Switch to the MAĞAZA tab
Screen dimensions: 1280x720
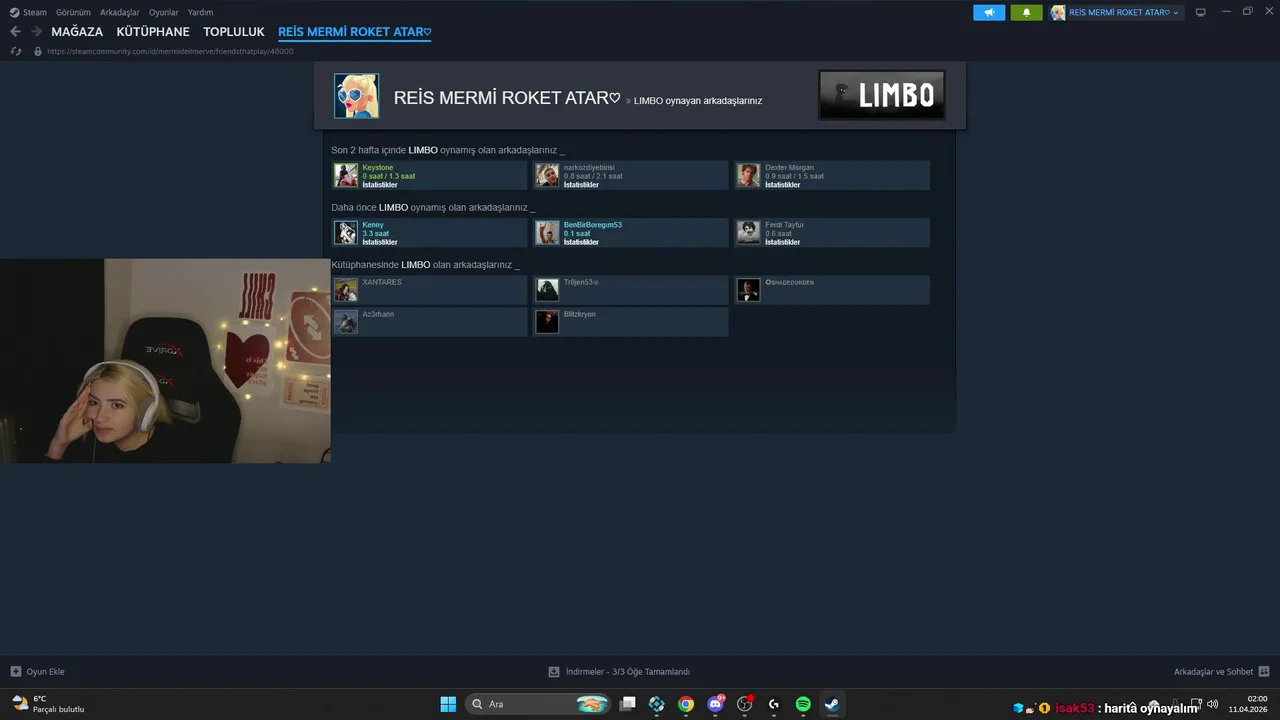click(x=77, y=32)
